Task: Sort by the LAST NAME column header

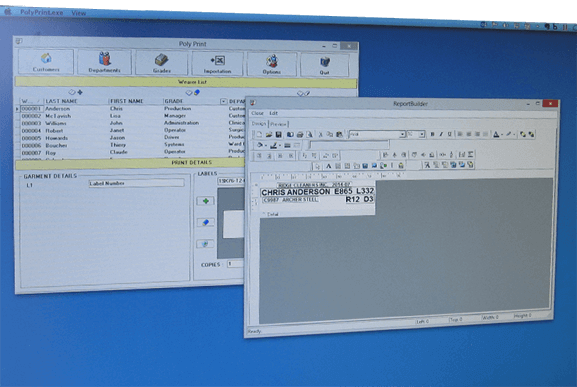Action: point(61,101)
